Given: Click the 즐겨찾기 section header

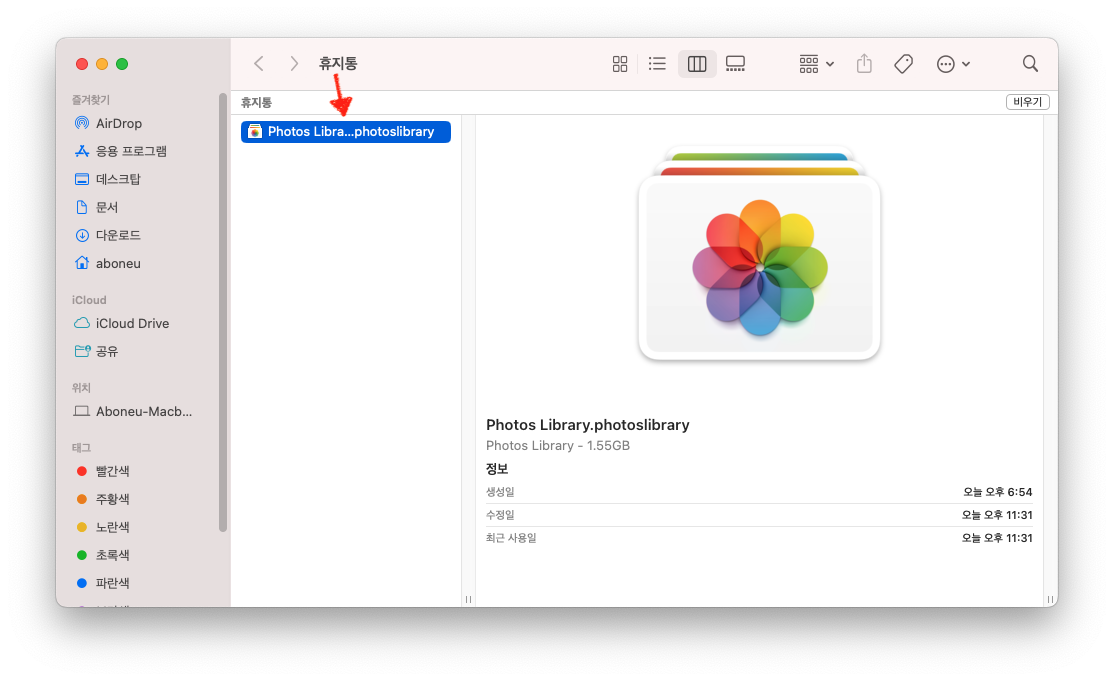Looking at the screenshot, I should (90, 99).
